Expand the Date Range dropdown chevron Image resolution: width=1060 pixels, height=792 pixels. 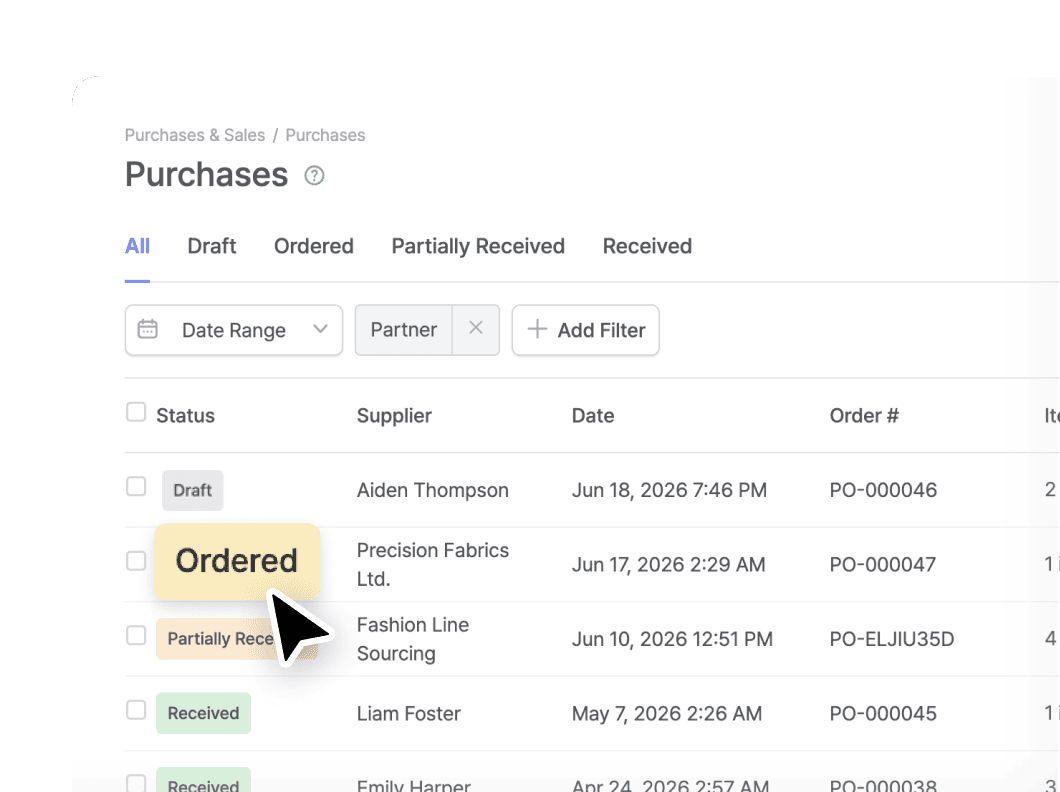pyautogui.click(x=320, y=329)
